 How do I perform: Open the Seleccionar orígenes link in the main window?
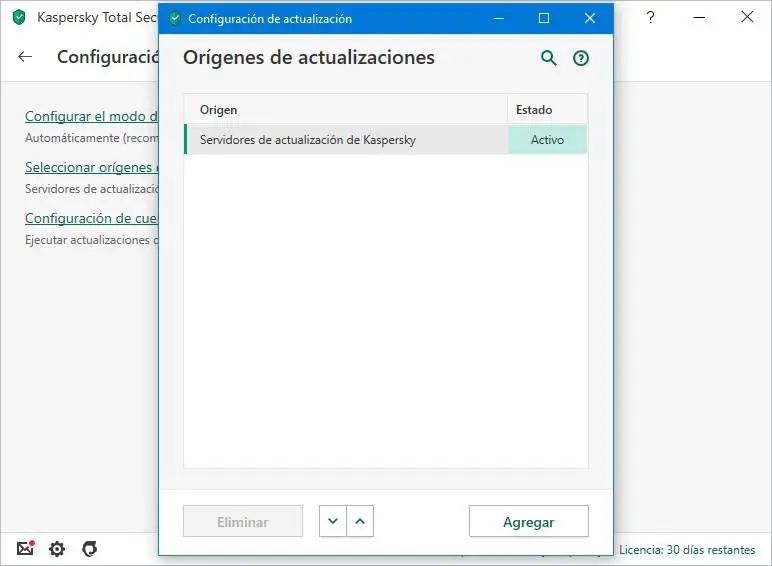[92, 167]
